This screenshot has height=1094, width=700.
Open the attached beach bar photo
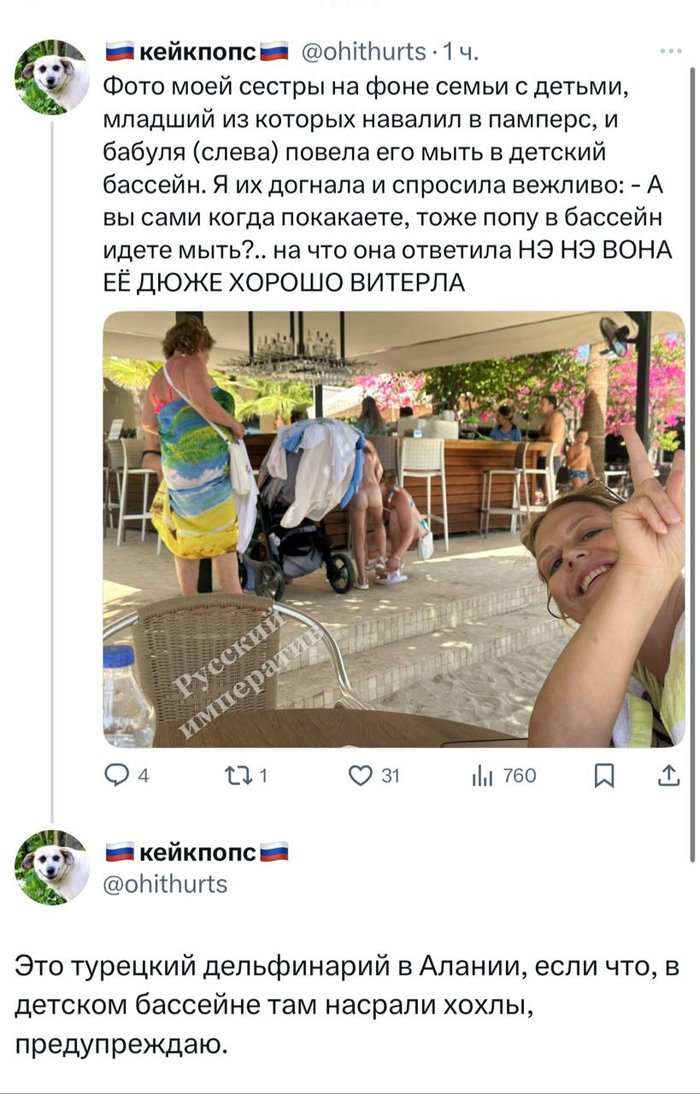point(394,529)
